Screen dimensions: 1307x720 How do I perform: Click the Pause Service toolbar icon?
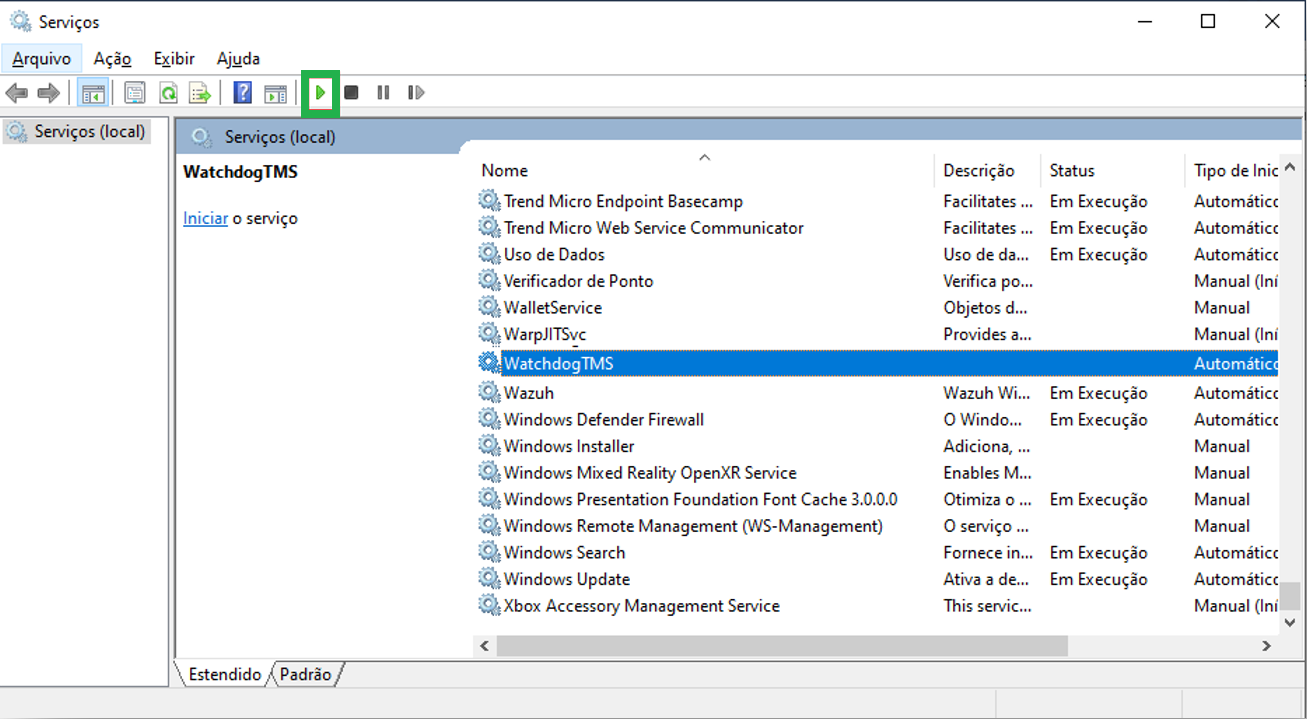coord(383,93)
